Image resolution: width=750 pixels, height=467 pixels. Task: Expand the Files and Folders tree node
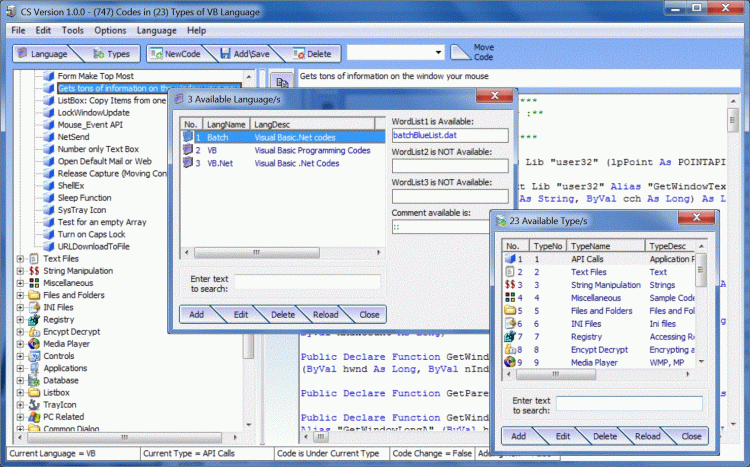click(x=20, y=295)
